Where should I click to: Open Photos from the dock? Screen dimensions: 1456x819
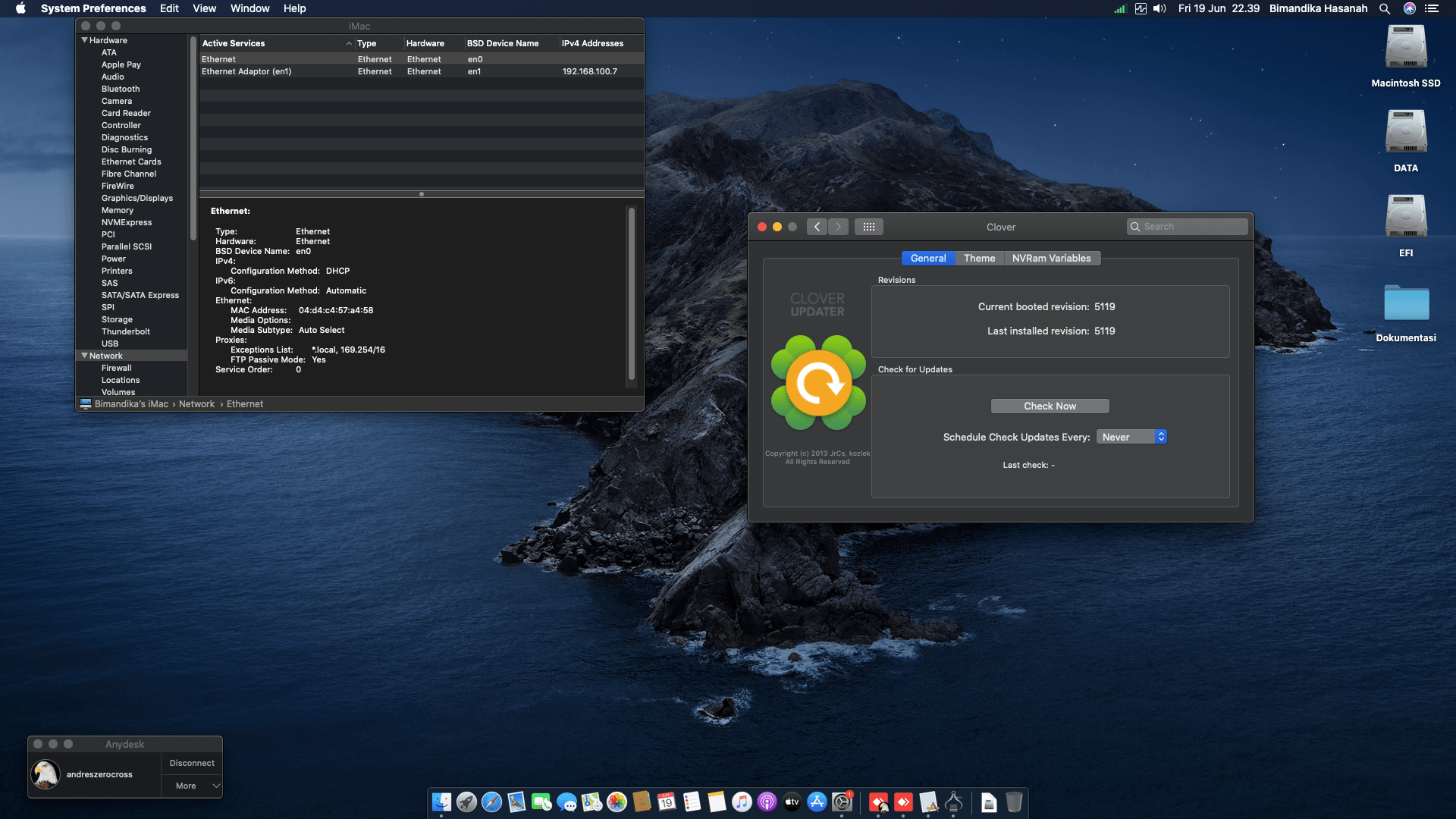pos(617,802)
